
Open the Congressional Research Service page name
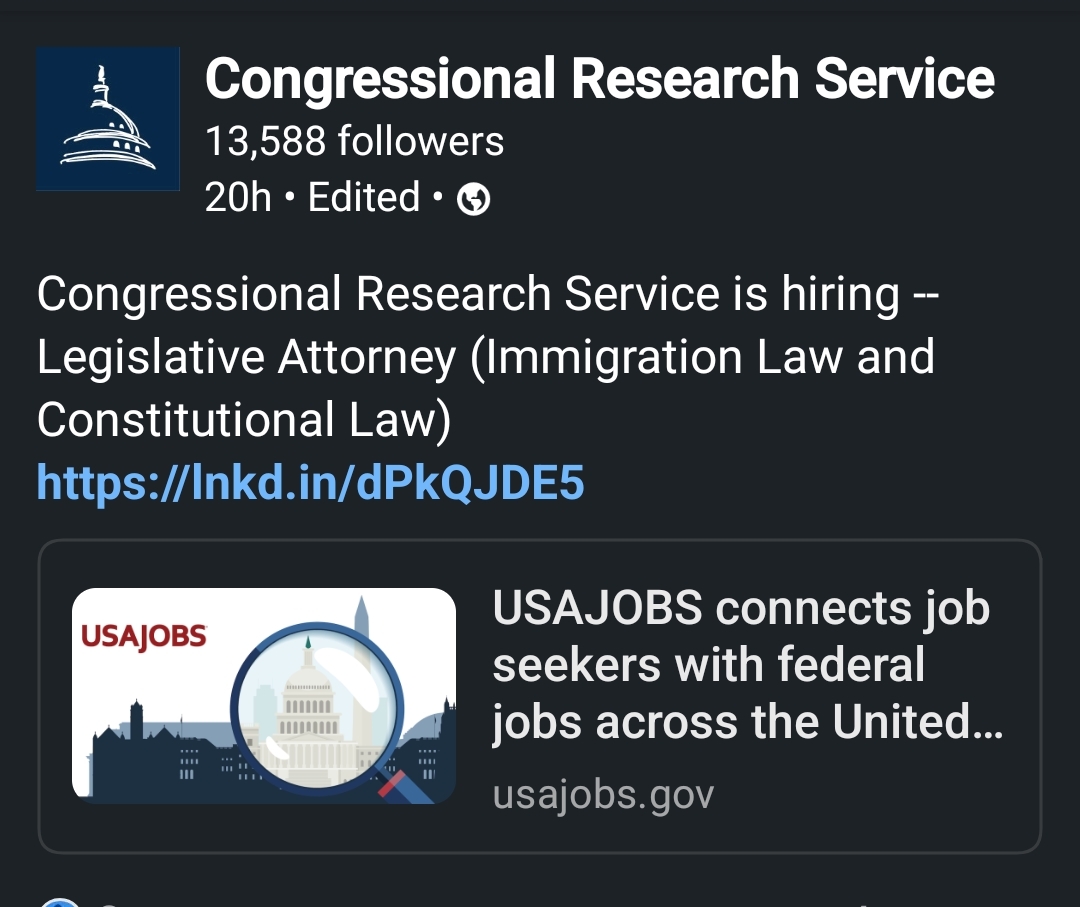pos(599,79)
